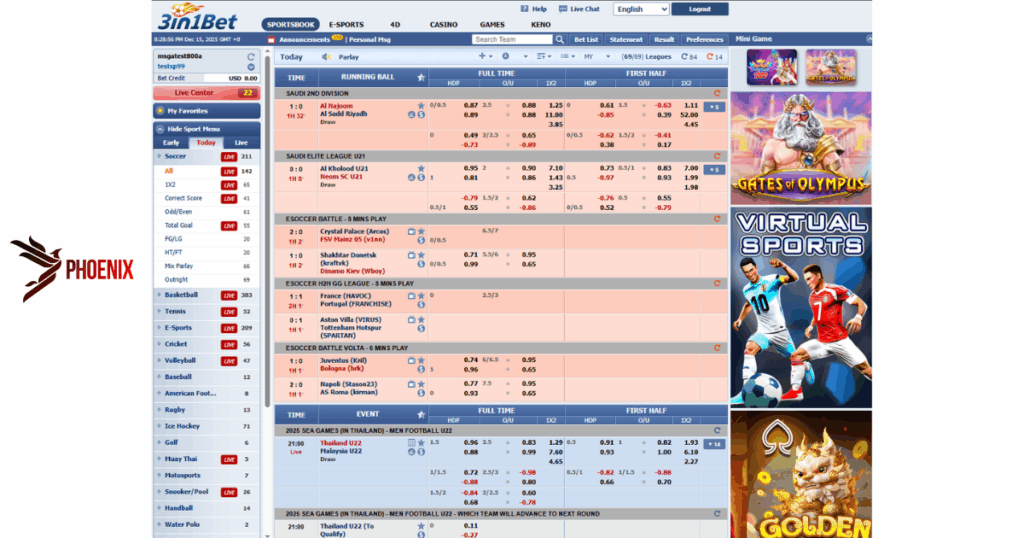Viewport: 1024px width, 538px height.
Task: Refresh the account balance icon
Action: (251, 57)
